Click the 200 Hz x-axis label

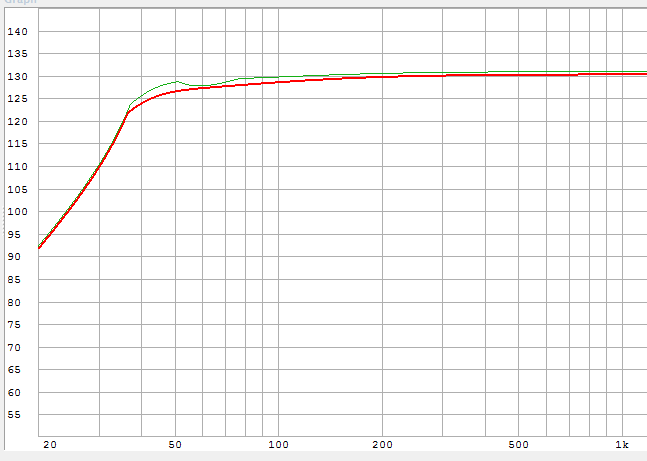point(383,445)
